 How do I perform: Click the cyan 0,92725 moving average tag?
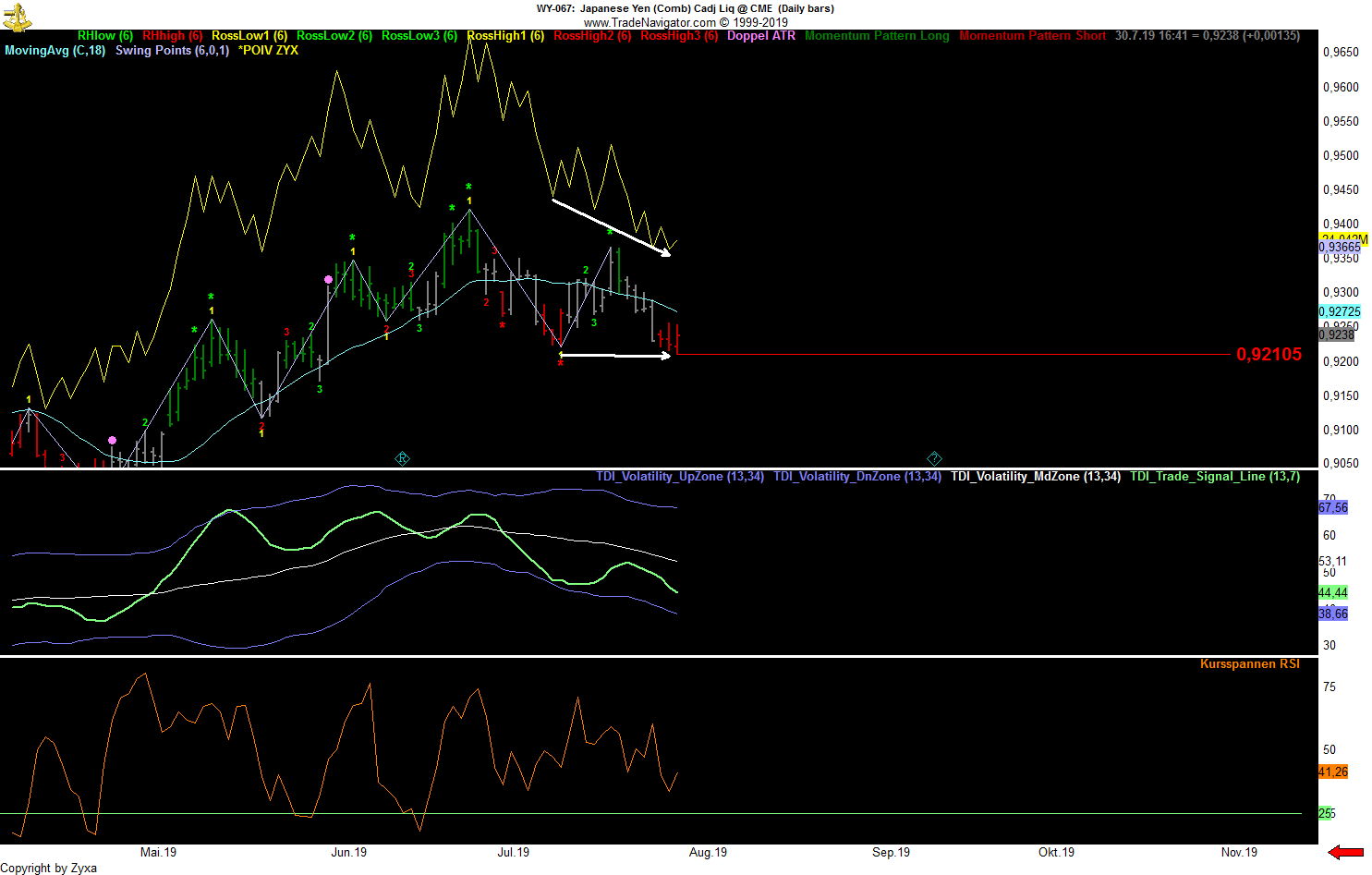(x=1340, y=312)
